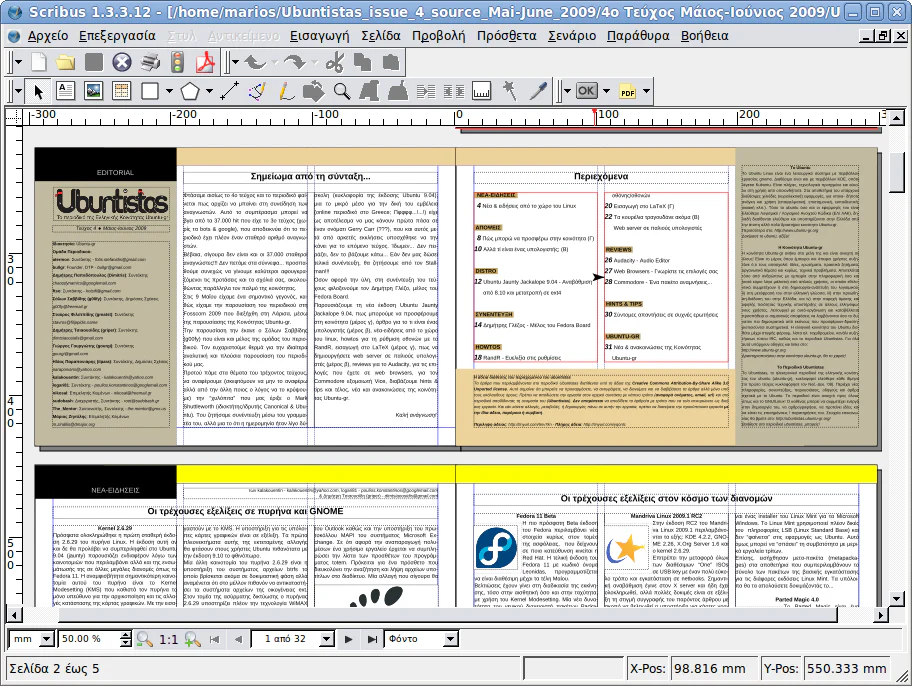912x686 pixels.
Task: Insert a text frame tool
Action: point(65,91)
